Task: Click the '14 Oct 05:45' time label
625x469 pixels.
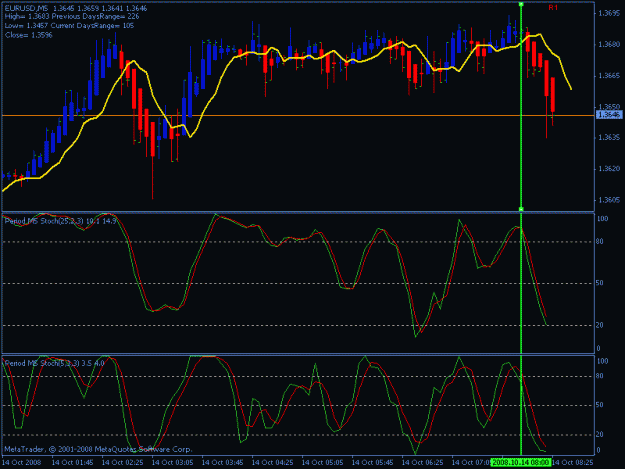Action: 372,463
